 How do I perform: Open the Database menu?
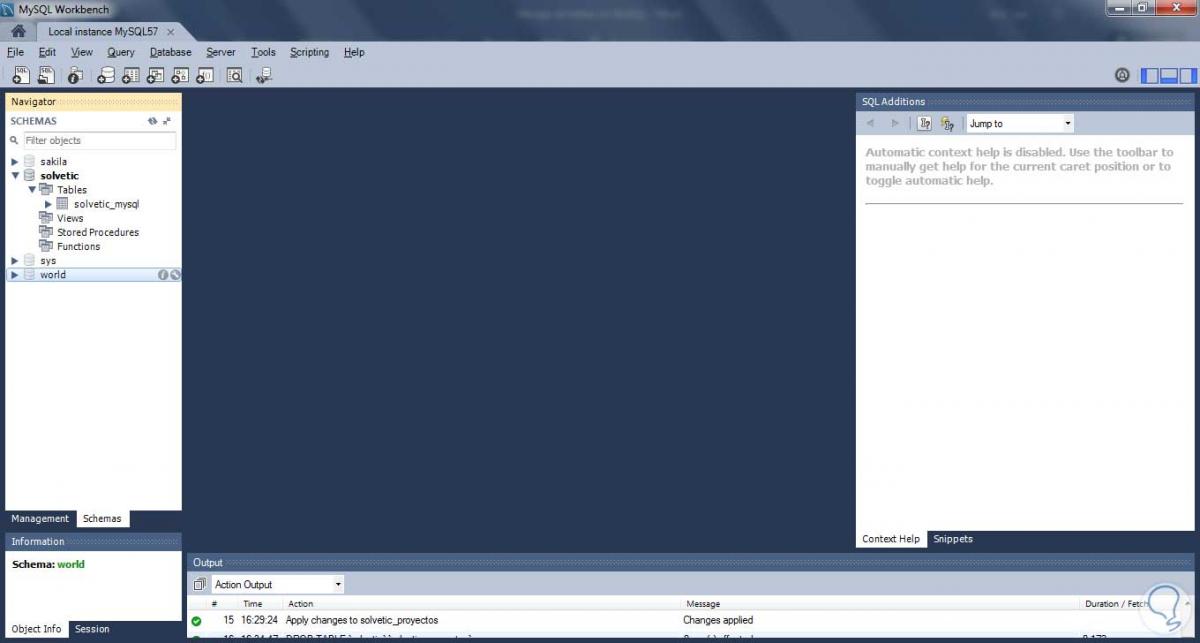click(x=171, y=52)
